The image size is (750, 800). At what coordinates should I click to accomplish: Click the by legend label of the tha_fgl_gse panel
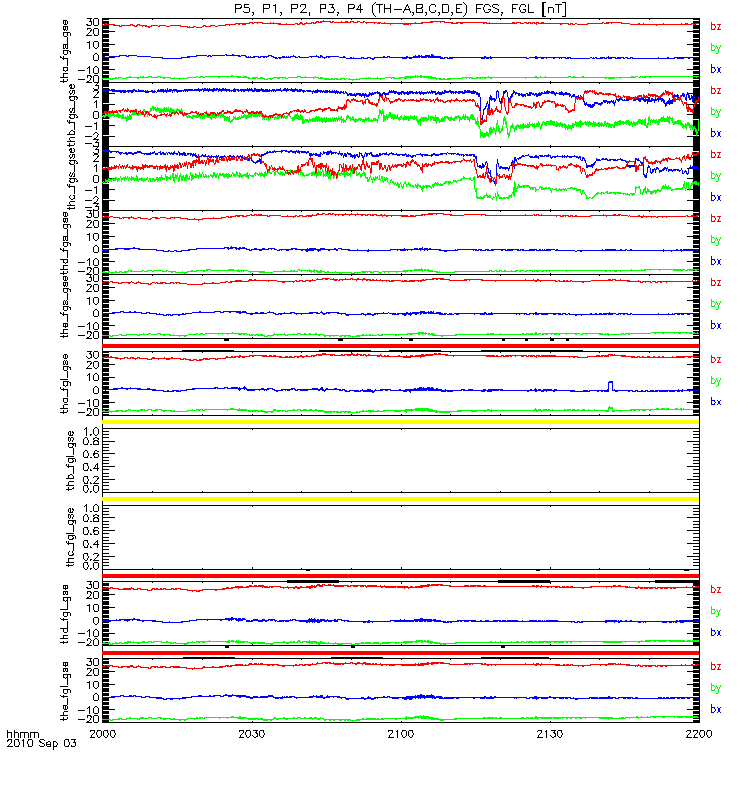pos(716,381)
